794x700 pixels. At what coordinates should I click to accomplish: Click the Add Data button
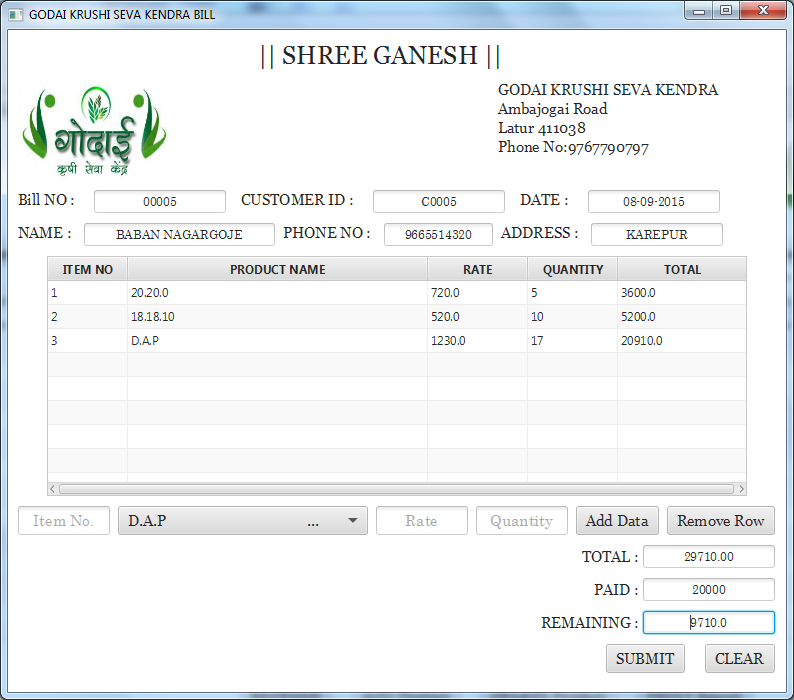[x=617, y=521]
